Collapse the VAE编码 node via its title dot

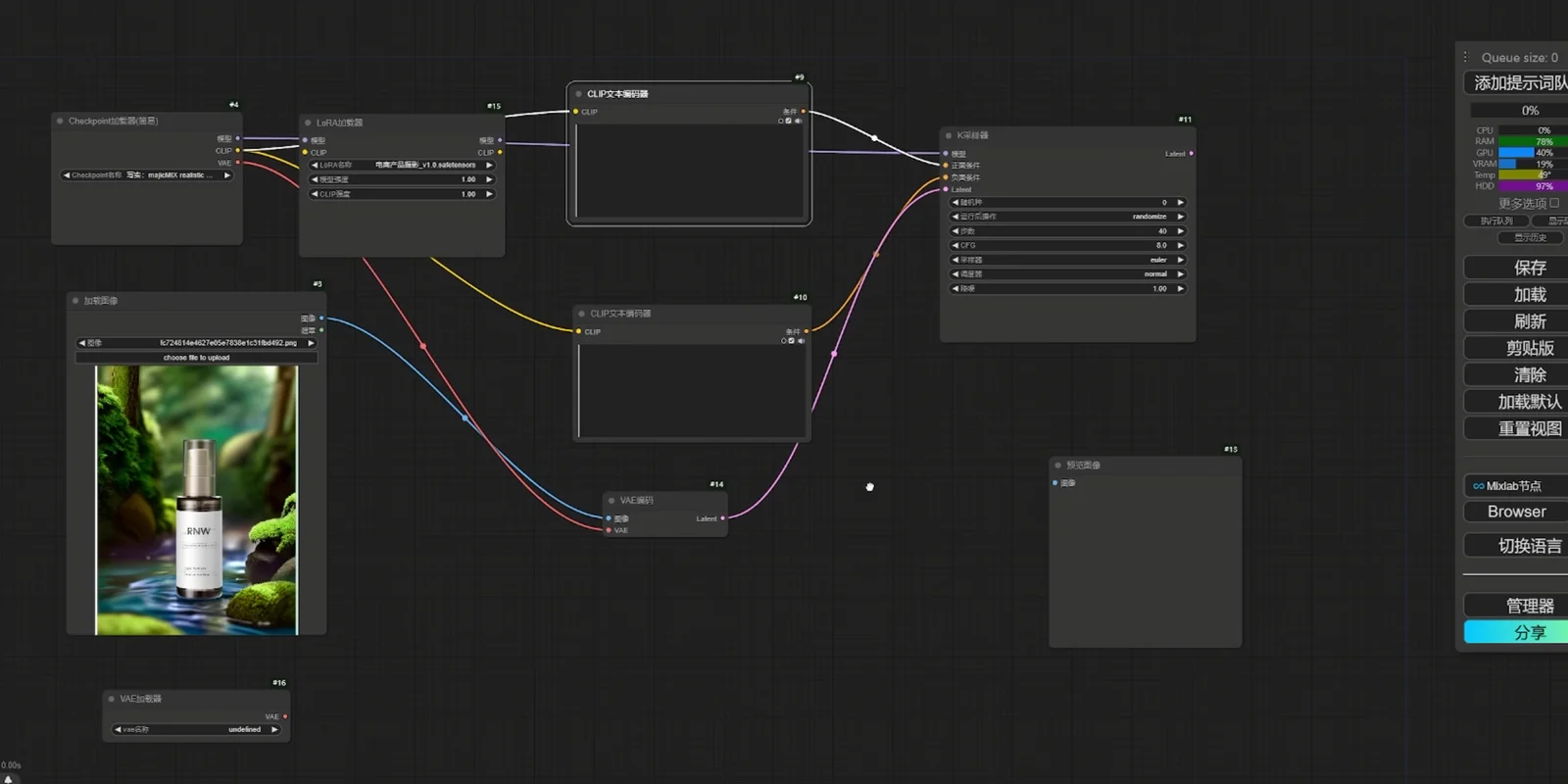(612, 501)
